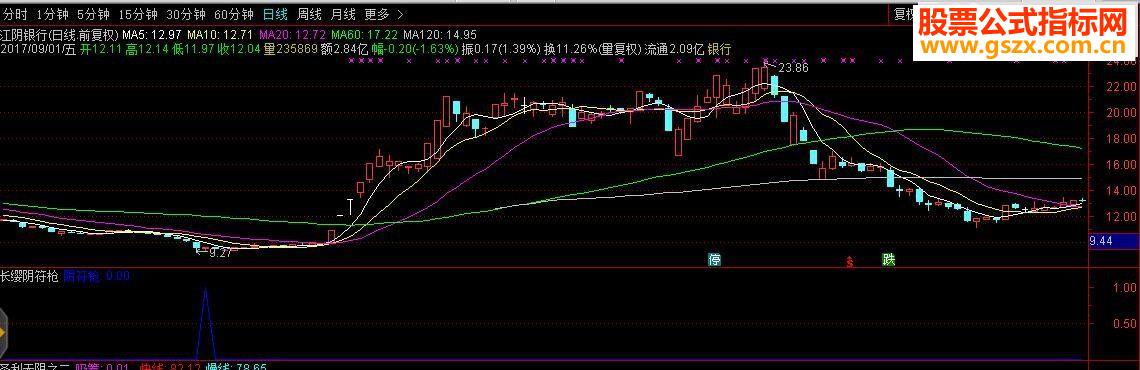1140x370 pixels.
Task: Click the 2017/09/01 date text
Action: click(32, 49)
